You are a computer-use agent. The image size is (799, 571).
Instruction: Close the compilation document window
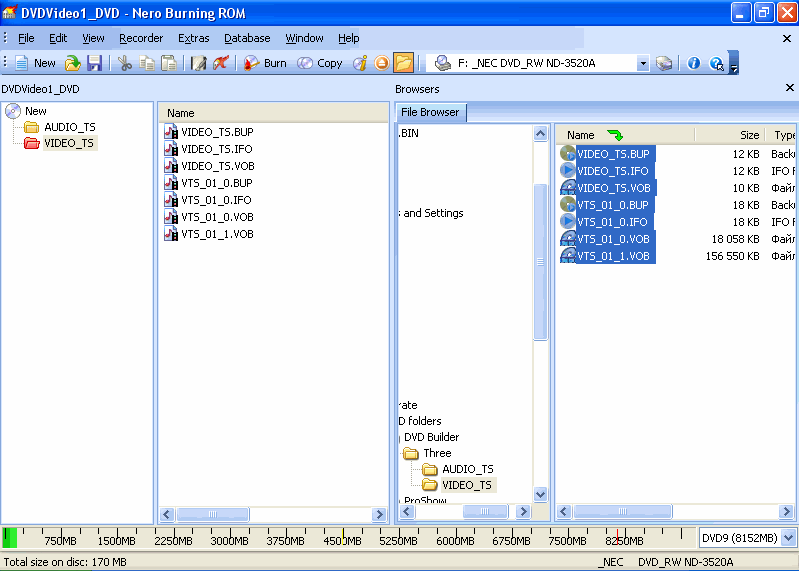(x=787, y=38)
